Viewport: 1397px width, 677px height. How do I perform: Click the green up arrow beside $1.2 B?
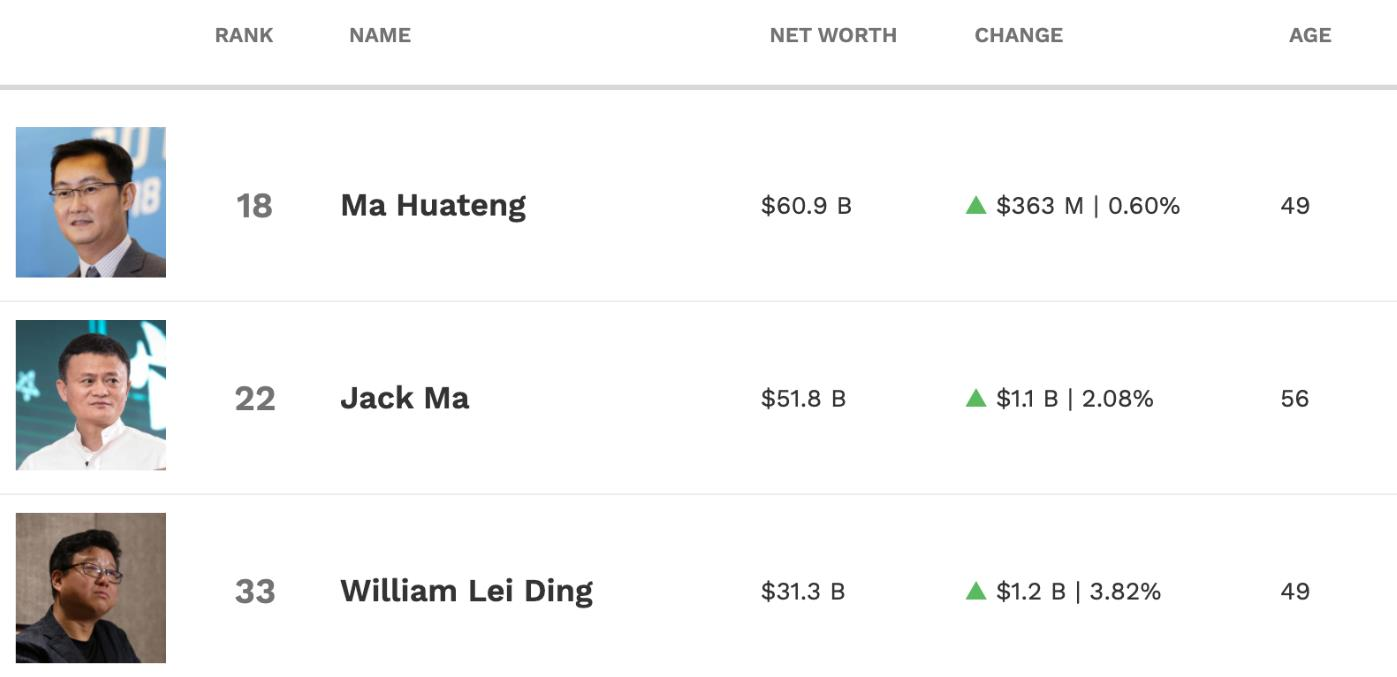[976, 591]
